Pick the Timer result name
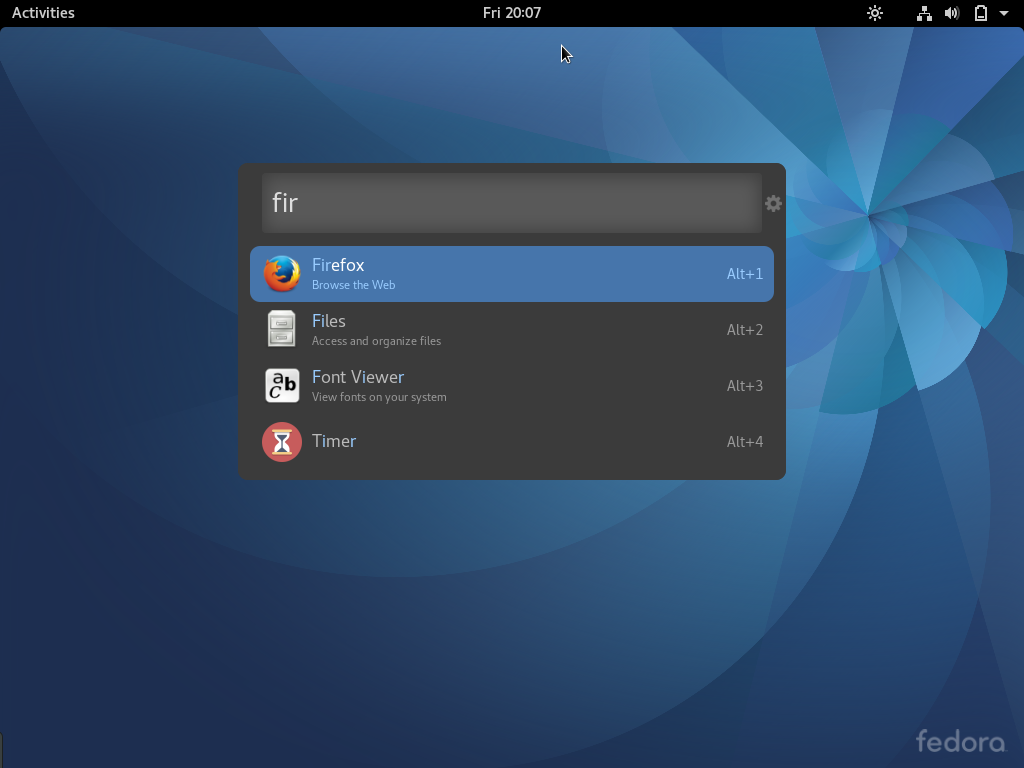Image resolution: width=1024 pixels, height=768 pixels. click(334, 441)
